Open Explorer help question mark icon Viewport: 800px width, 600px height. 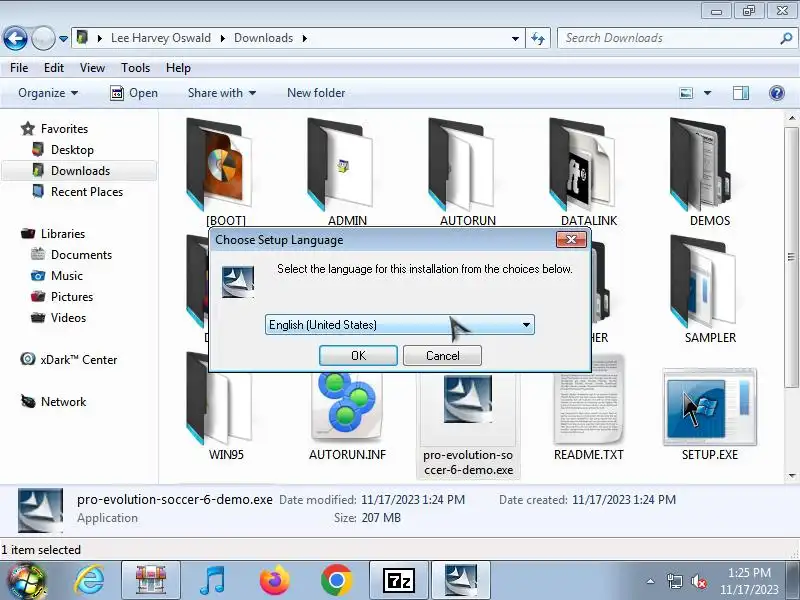777,93
